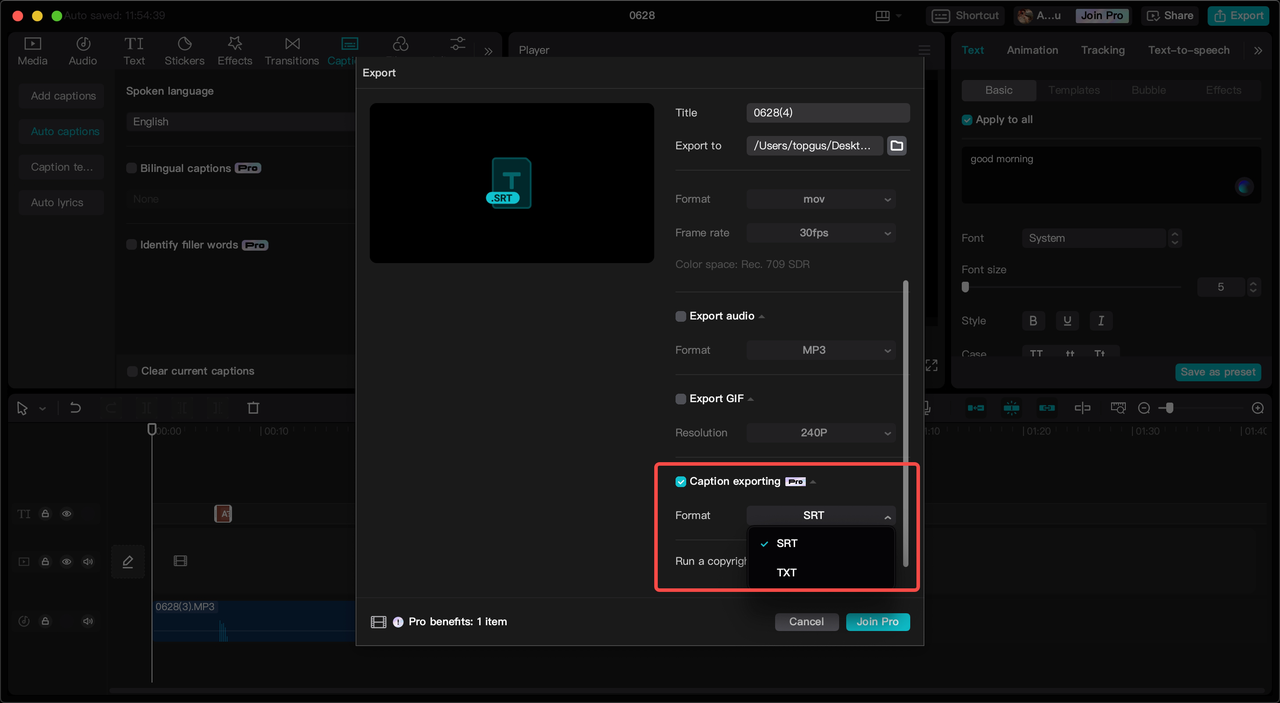
Task: Open the audio Format MP3 dropdown
Action: tap(820, 350)
